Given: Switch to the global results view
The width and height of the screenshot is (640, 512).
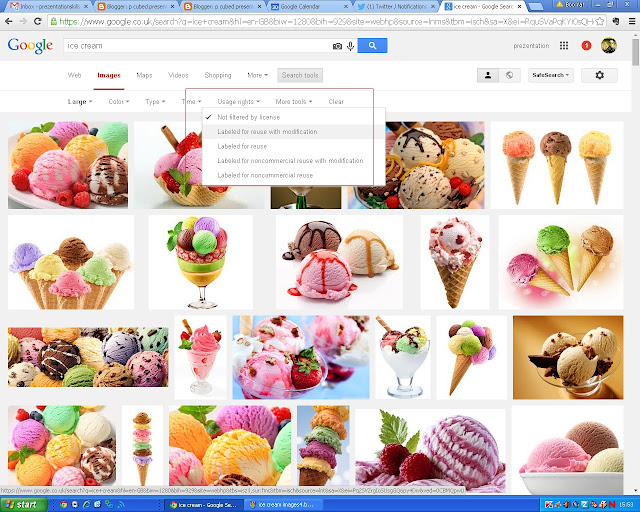Looking at the screenshot, I should point(509,75).
